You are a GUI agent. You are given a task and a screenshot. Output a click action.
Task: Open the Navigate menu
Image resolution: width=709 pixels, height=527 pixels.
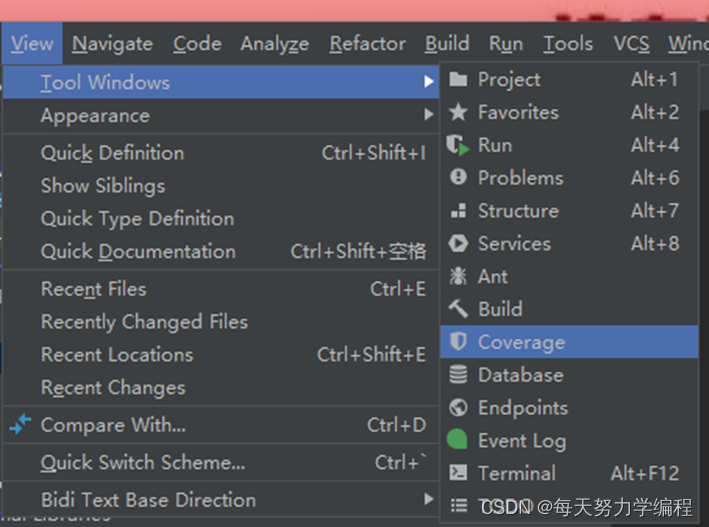113,44
